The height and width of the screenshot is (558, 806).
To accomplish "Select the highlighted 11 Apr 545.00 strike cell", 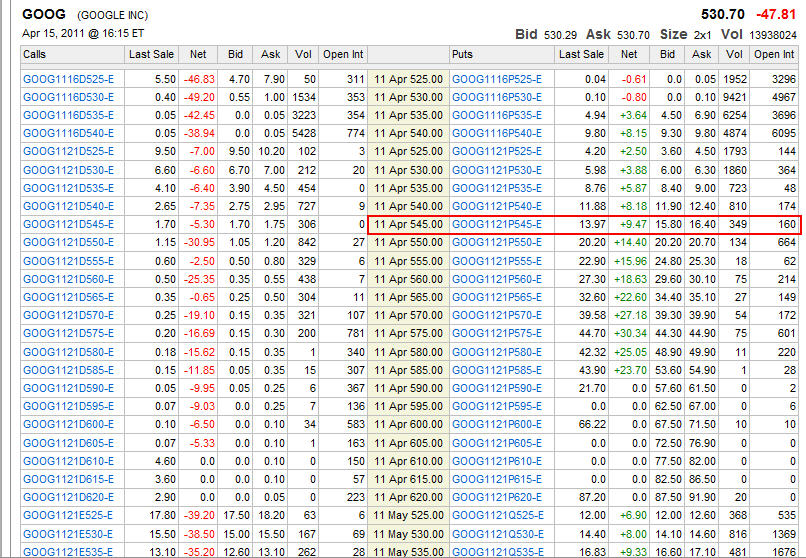I will 407,225.
